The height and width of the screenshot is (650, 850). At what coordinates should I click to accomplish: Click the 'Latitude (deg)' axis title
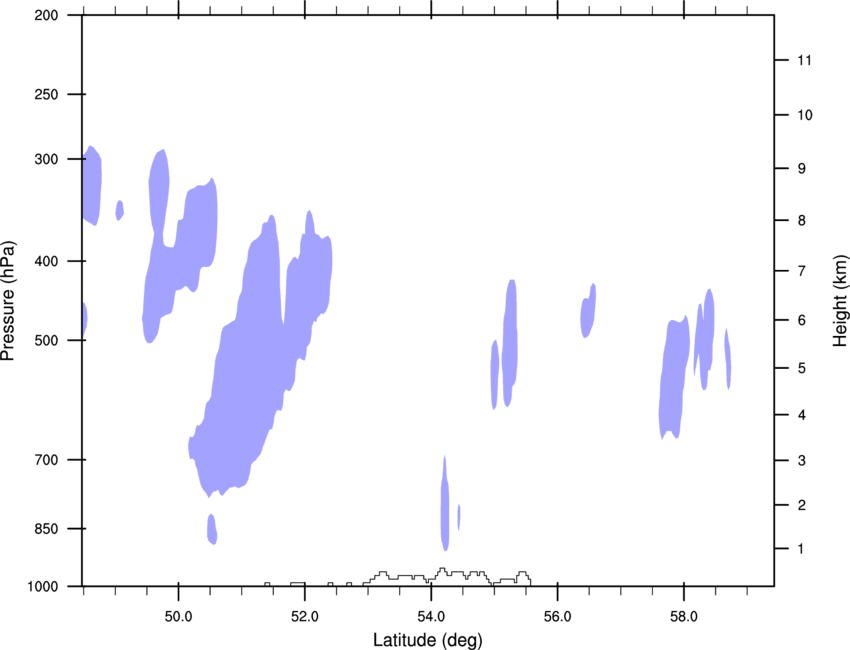coord(427,640)
